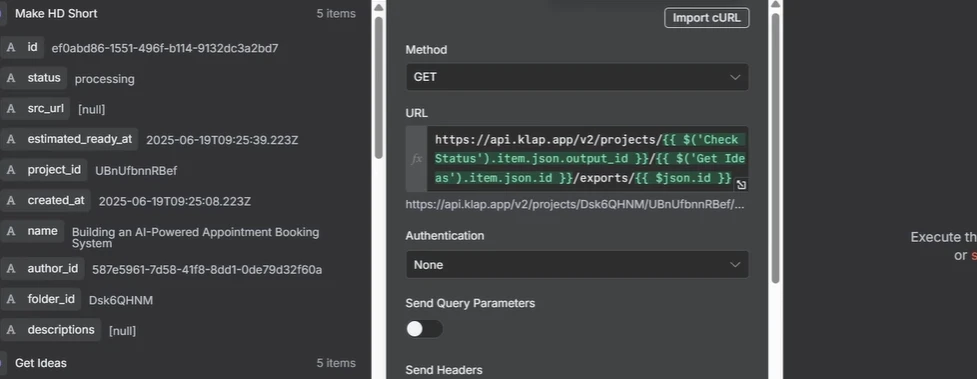Click inside the URL expression field
The height and width of the screenshot is (379, 977).
[588, 159]
